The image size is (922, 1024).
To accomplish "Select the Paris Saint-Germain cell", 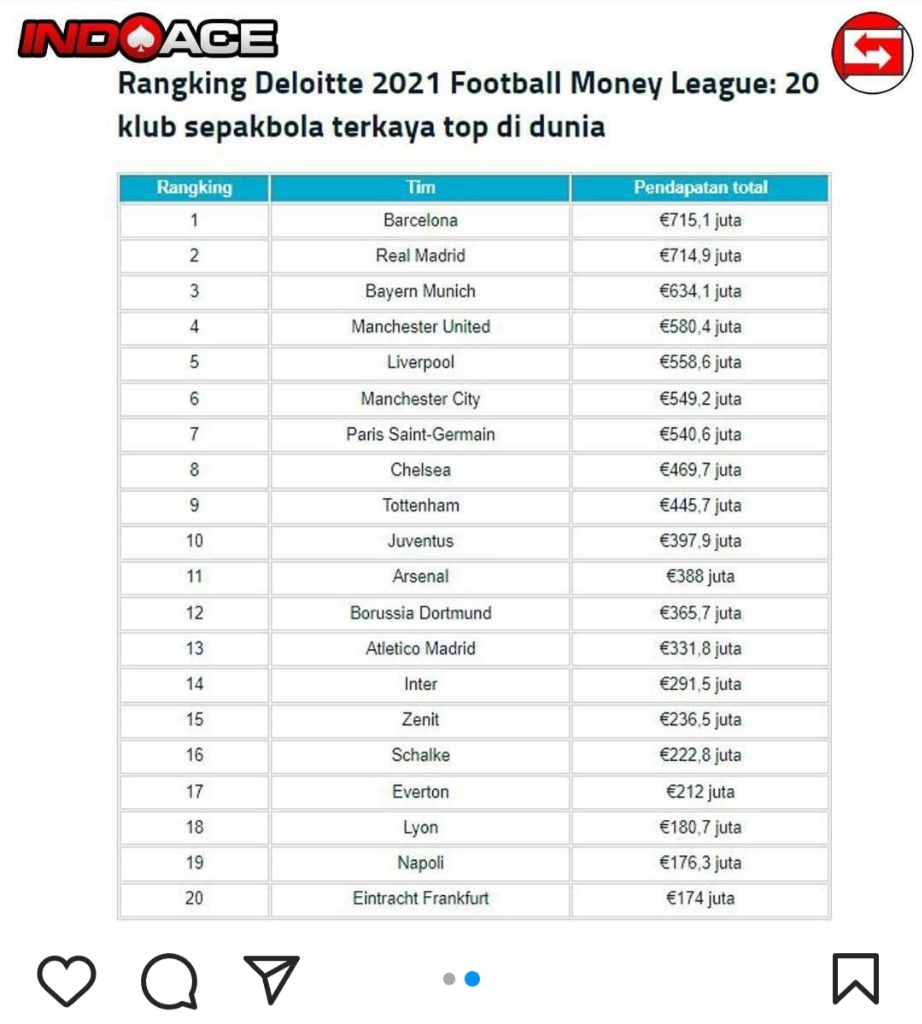I will (x=420, y=434).
